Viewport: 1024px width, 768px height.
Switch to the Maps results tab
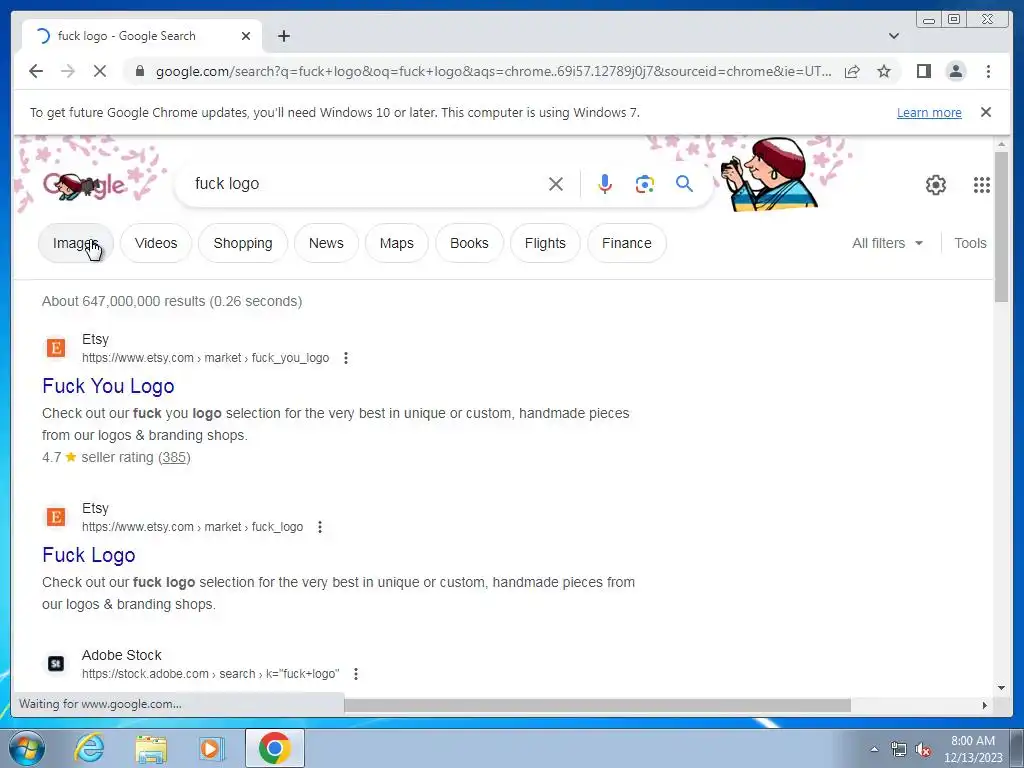(x=396, y=243)
